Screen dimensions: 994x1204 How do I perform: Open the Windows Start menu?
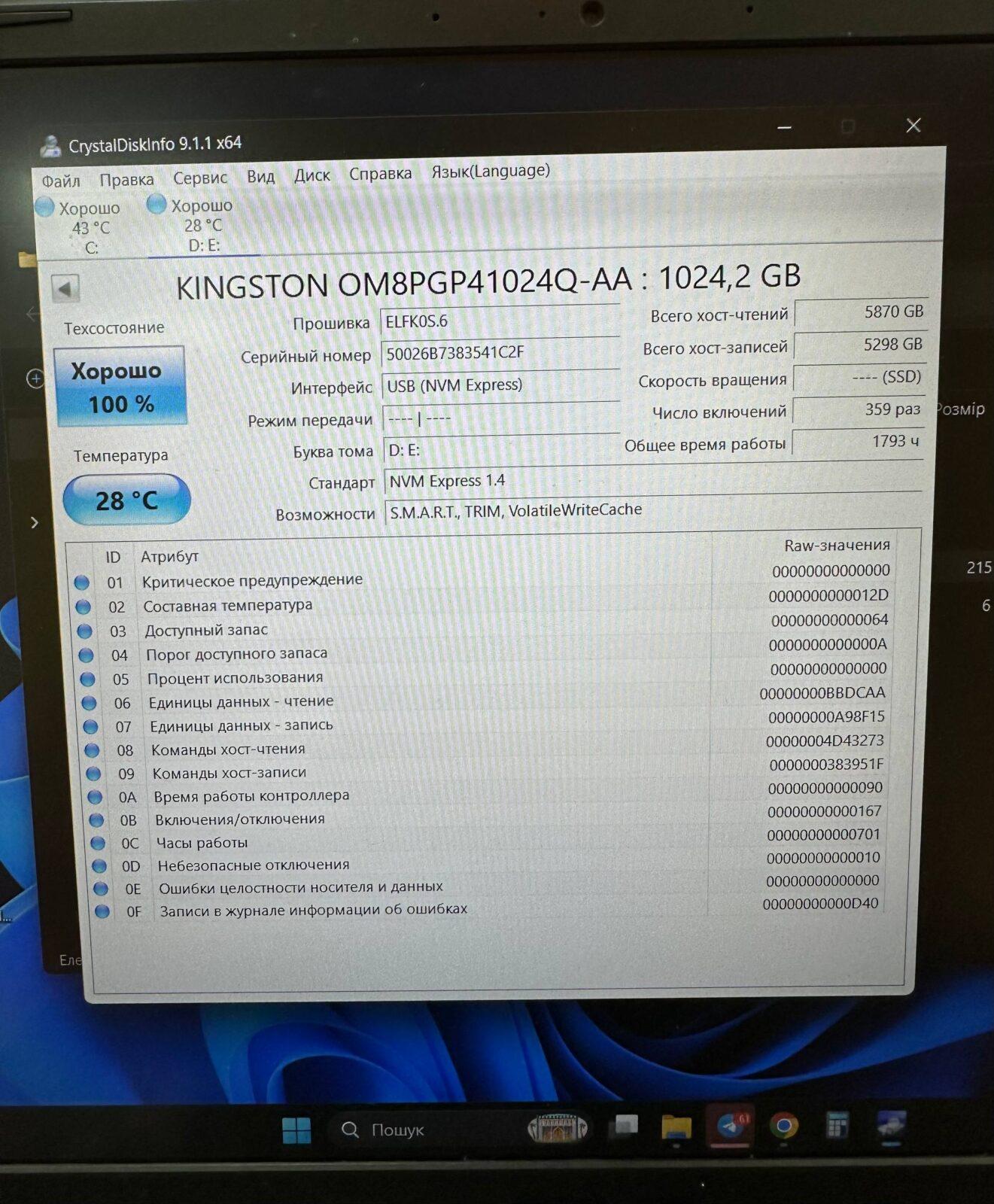point(296,1130)
